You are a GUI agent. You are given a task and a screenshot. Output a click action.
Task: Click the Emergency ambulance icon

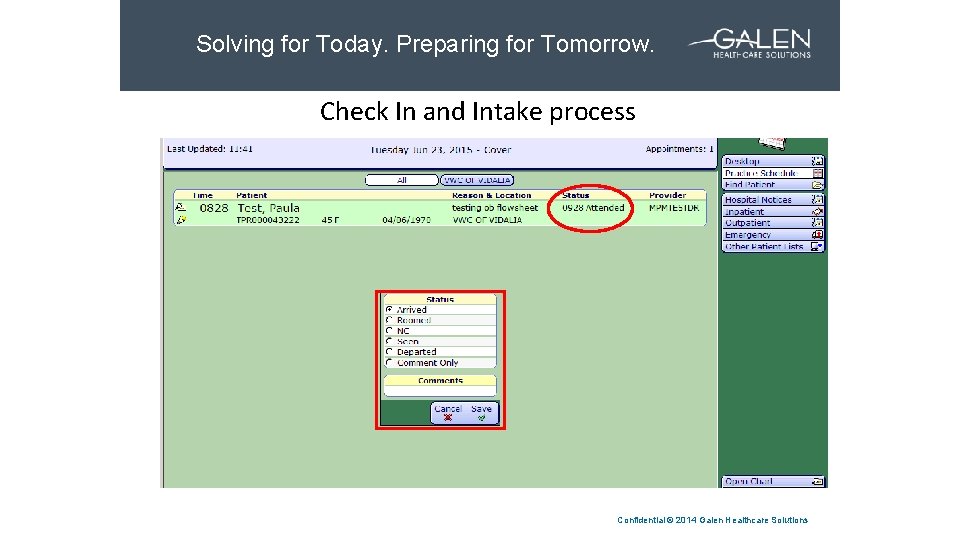tap(817, 234)
